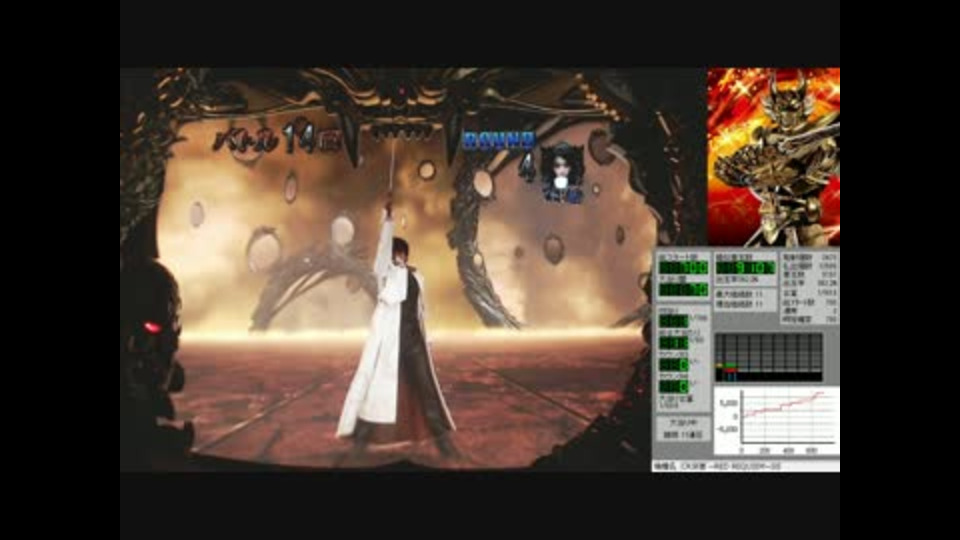Click the golden armored knight image
Screen dimensions: 960x540
click(x=773, y=157)
